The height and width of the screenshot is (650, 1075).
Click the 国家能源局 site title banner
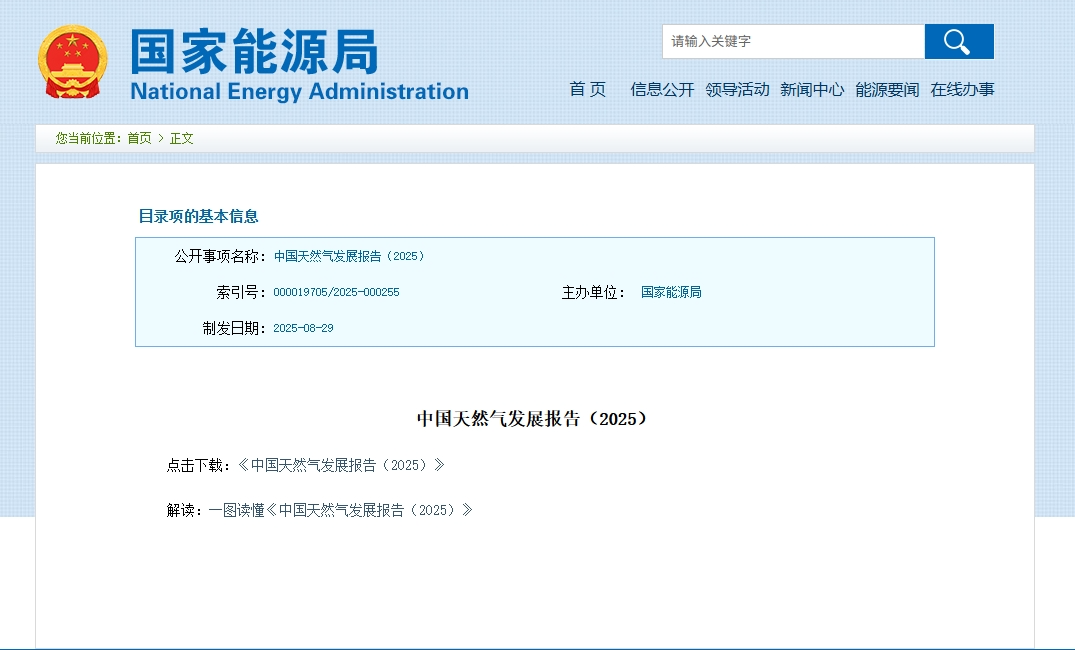click(254, 51)
